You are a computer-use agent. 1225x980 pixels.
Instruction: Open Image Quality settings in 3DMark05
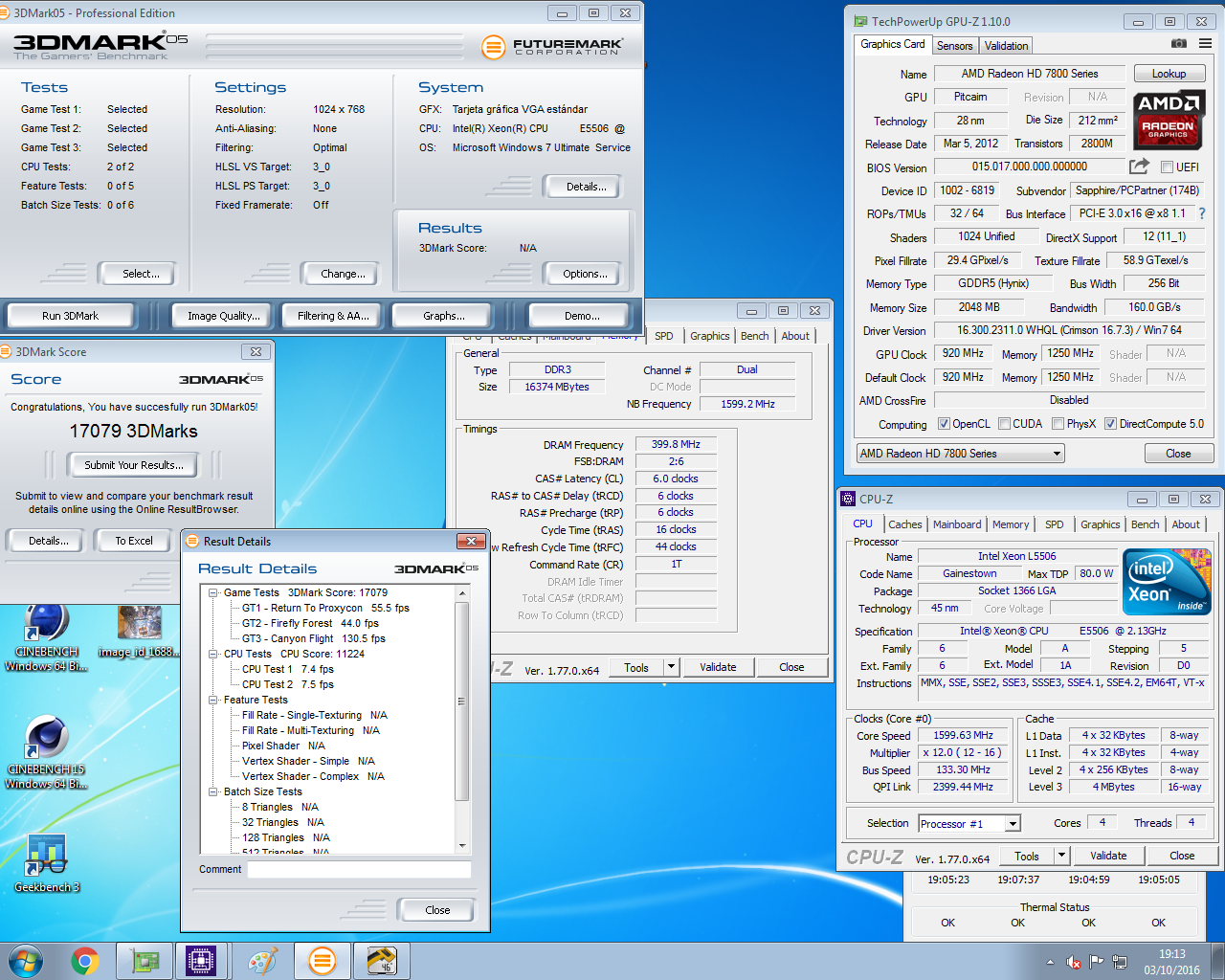(223, 316)
